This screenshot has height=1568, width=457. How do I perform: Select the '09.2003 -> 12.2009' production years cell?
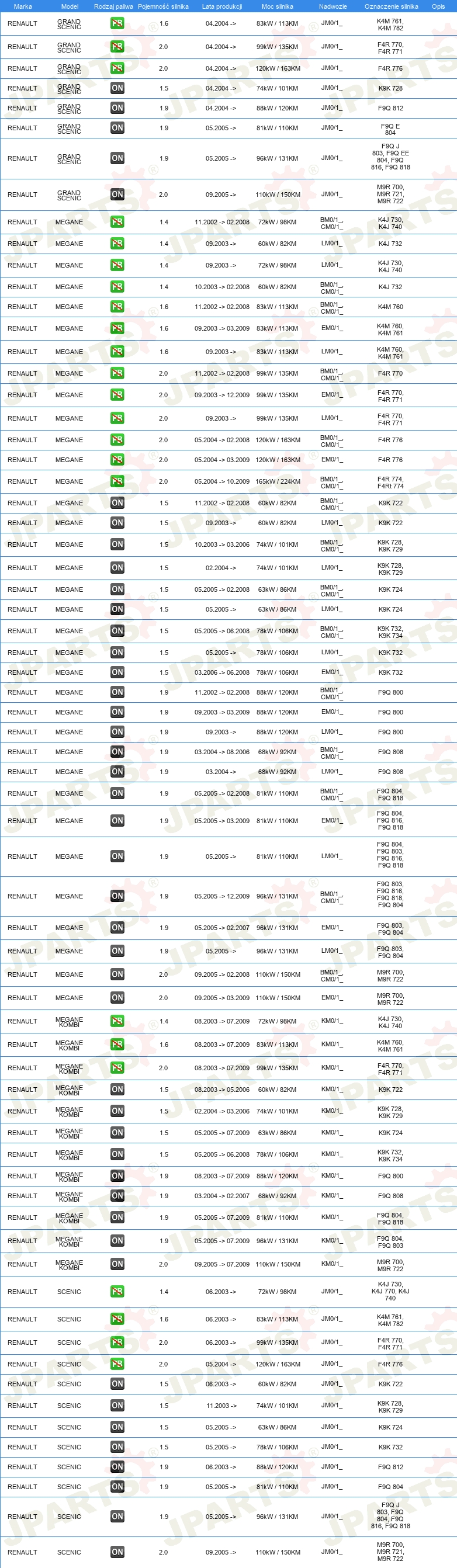coord(222,395)
